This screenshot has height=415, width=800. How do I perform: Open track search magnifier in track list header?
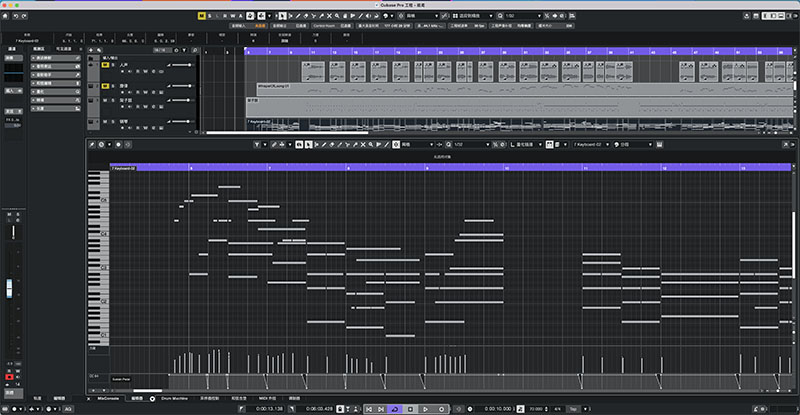coord(194,50)
